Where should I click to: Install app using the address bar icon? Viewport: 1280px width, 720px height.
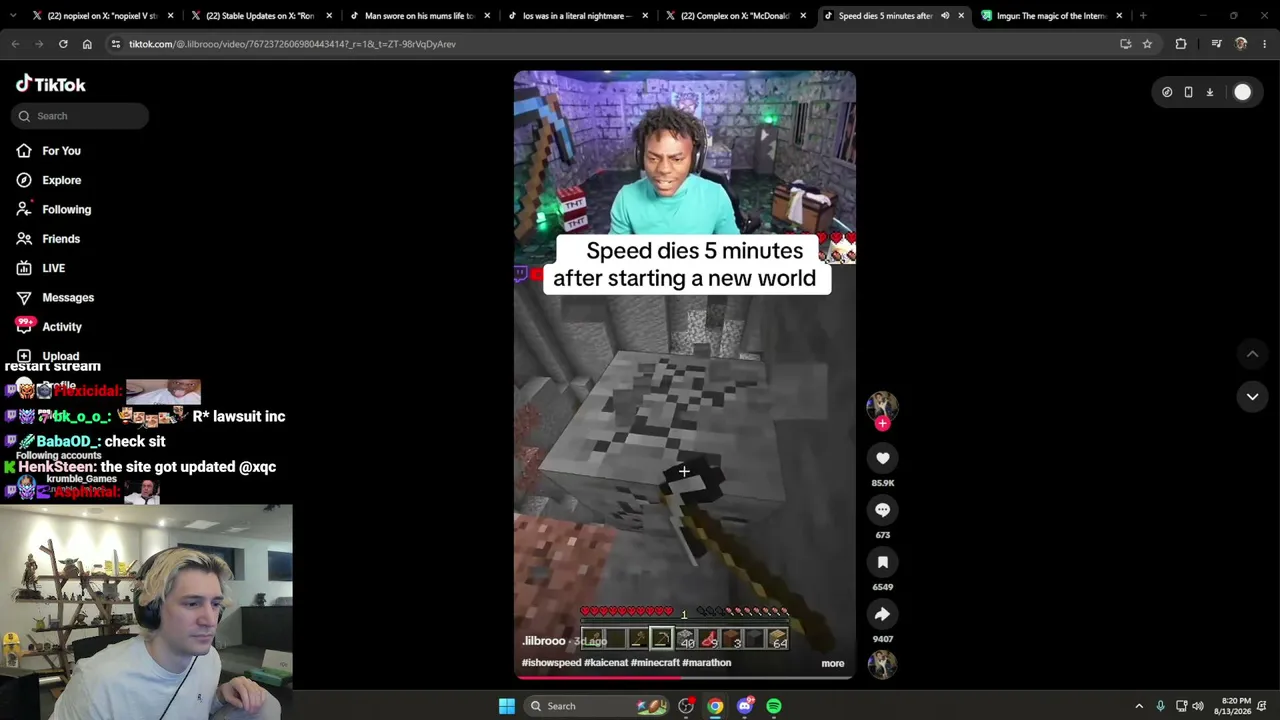[1126, 44]
